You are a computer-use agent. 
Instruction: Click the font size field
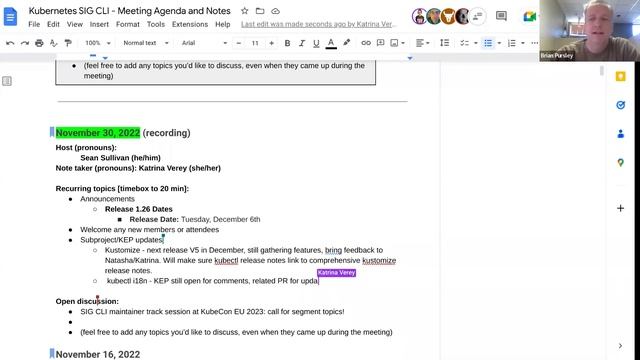(x=255, y=43)
